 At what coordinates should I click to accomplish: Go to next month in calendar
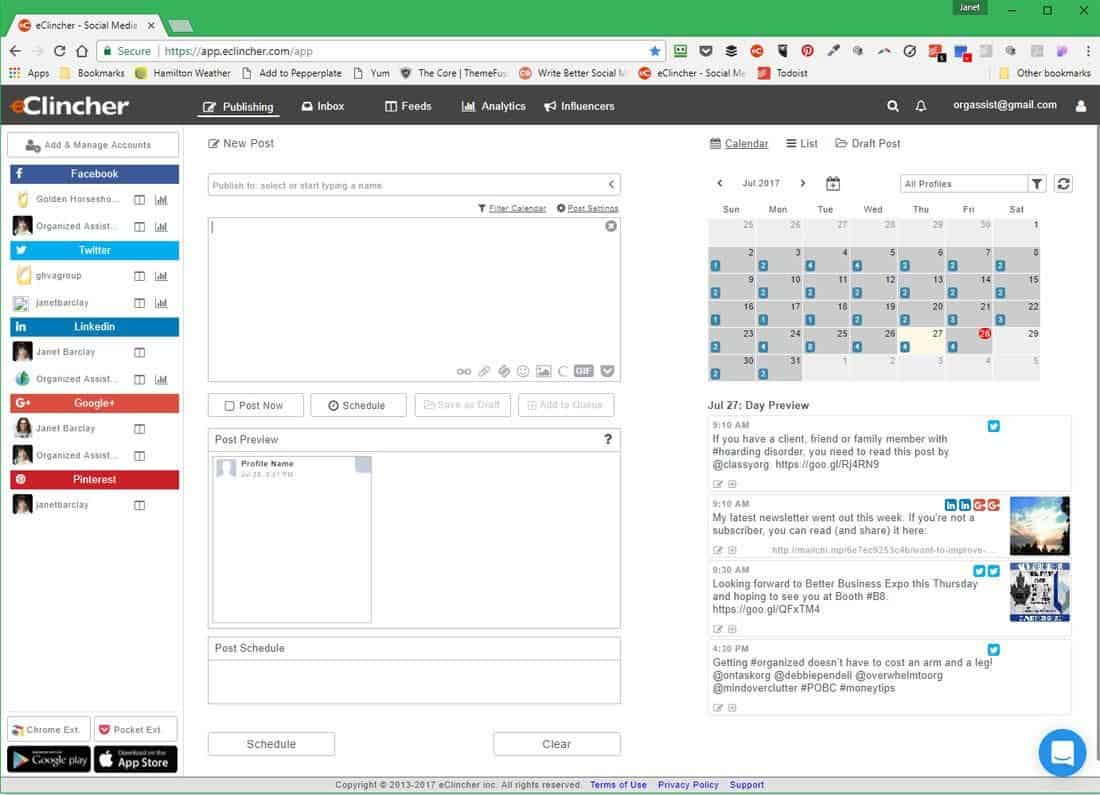point(803,183)
